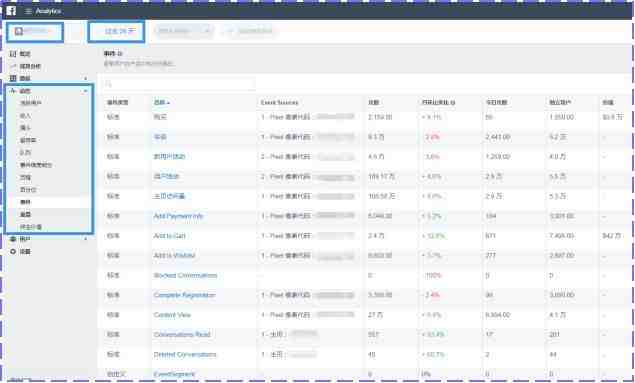Screen dimensions: 635x383
Task: Click the Facebook logo icon
Action: 11,11
